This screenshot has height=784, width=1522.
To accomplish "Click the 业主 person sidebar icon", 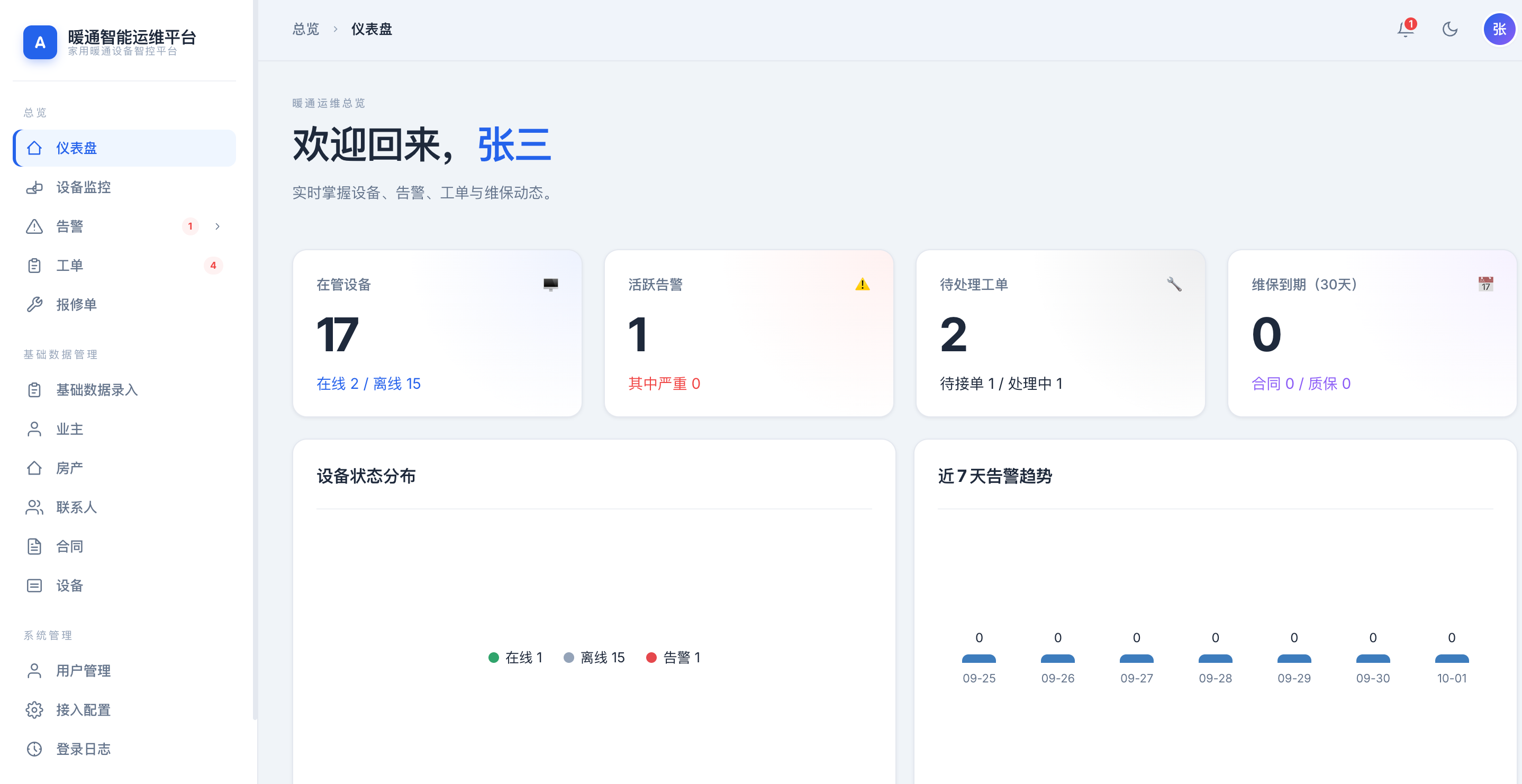I will (x=34, y=429).
